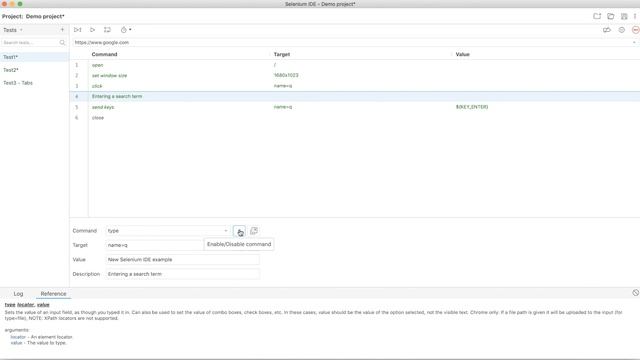Select the close command row
Screen dimensions: 640x360
coord(355,118)
